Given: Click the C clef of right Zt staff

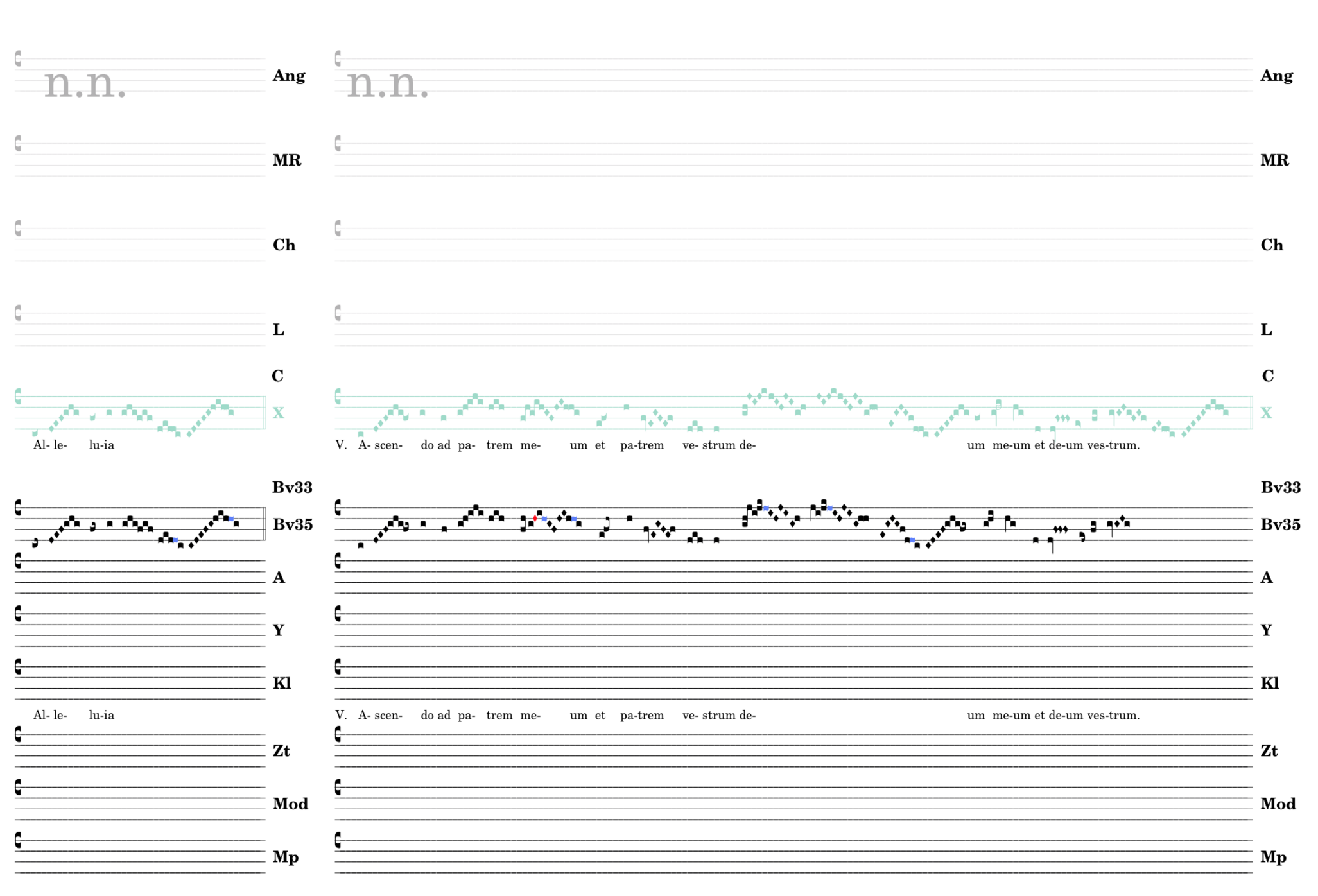Looking at the screenshot, I should (338, 734).
